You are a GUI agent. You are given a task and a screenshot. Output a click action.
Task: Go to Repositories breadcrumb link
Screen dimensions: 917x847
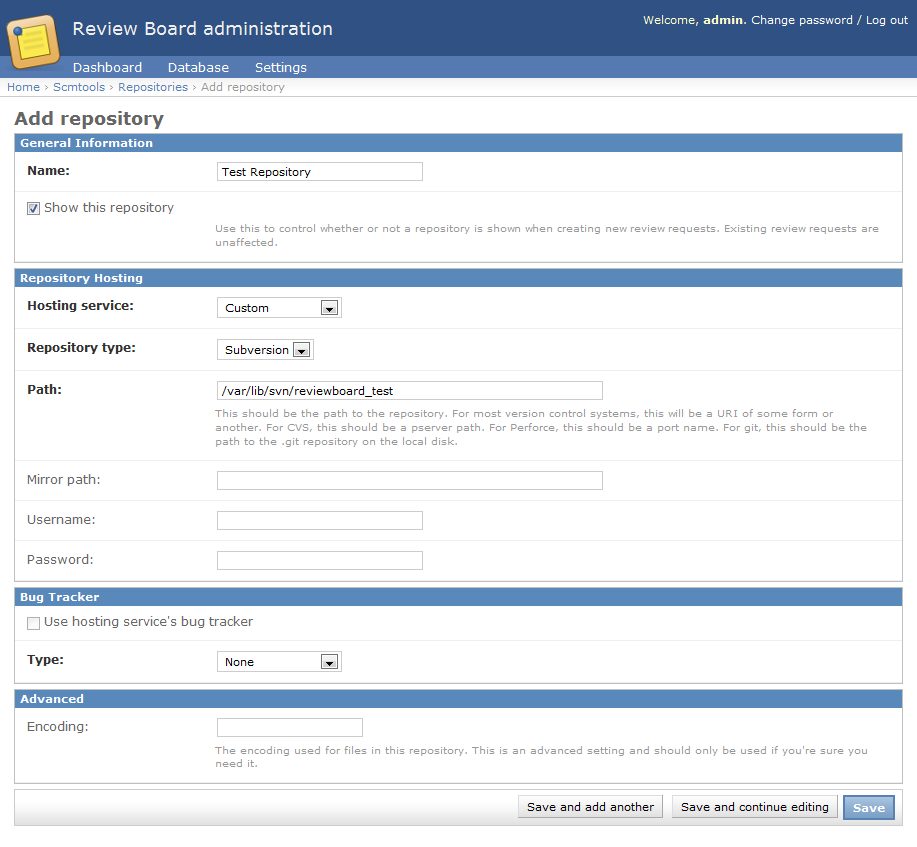point(153,87)
